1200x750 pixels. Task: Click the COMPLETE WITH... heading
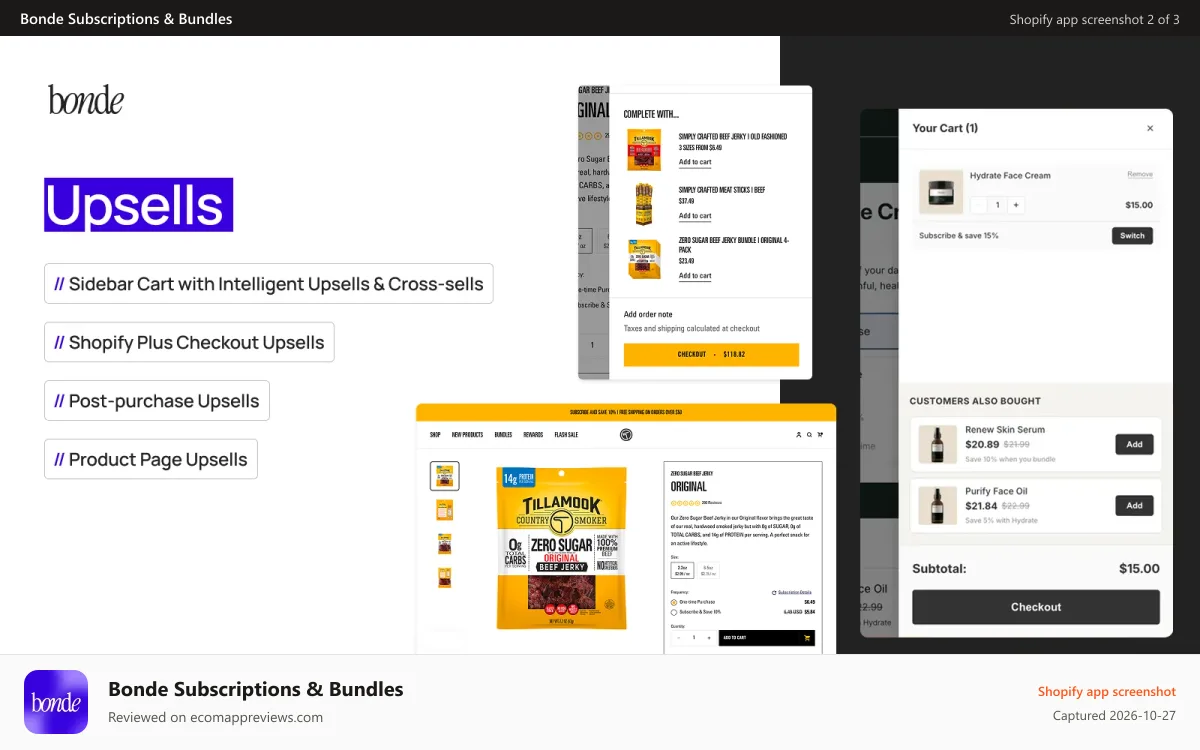coord(651,114)
